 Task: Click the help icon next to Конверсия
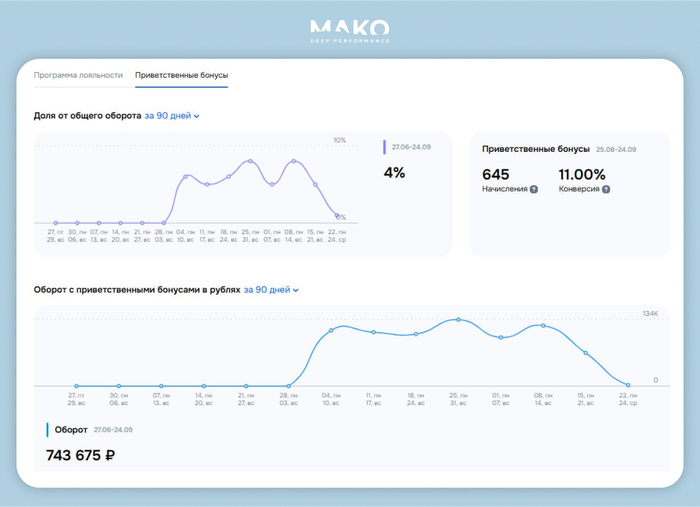[606, 189]
